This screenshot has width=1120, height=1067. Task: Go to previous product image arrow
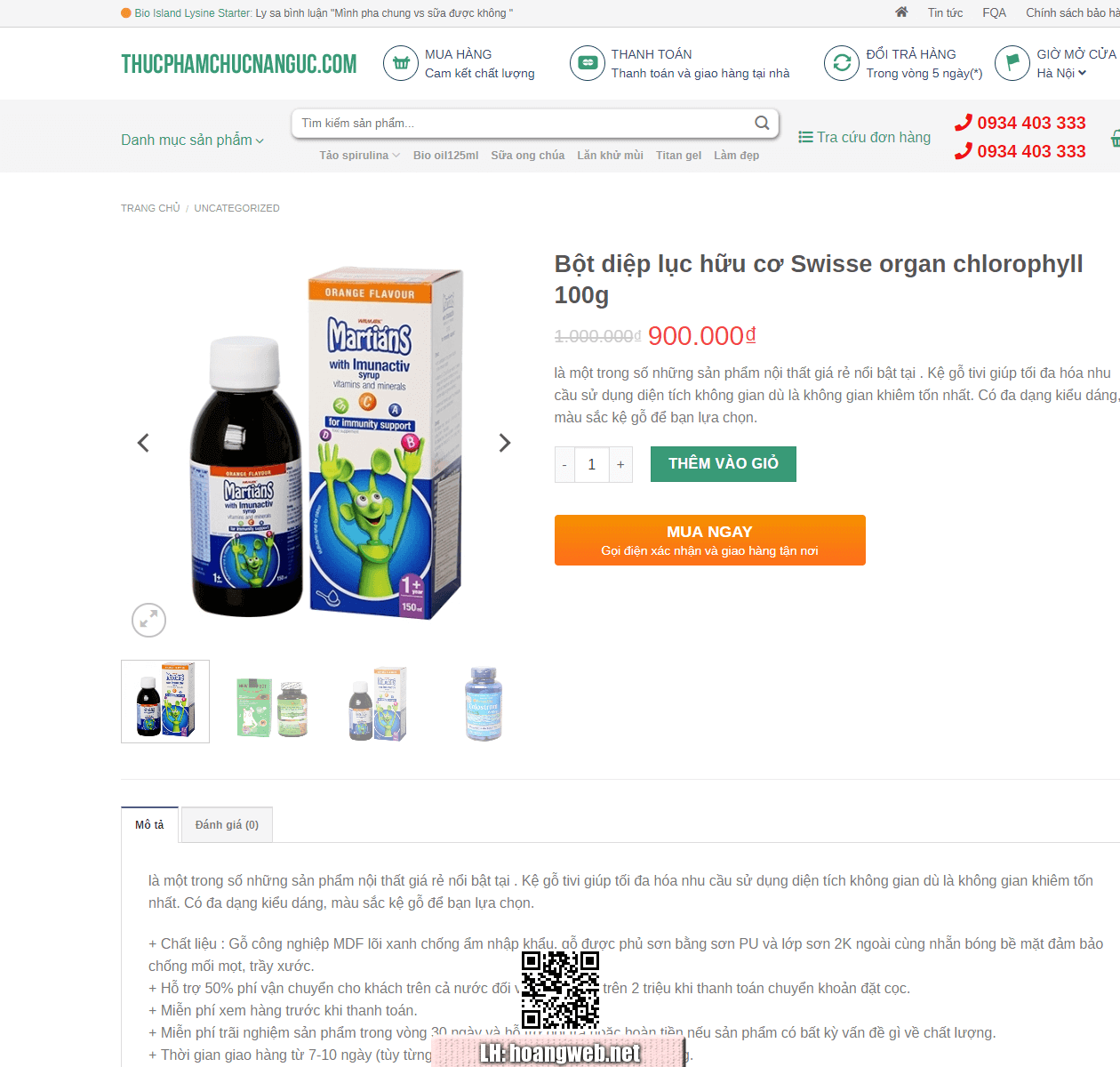143,443
